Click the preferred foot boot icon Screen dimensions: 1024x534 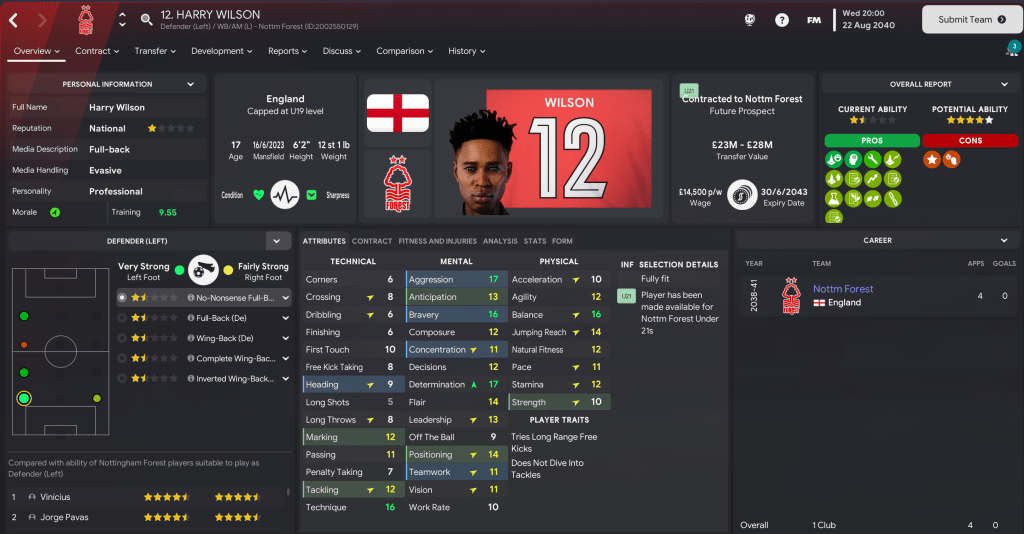click(203, 270)
